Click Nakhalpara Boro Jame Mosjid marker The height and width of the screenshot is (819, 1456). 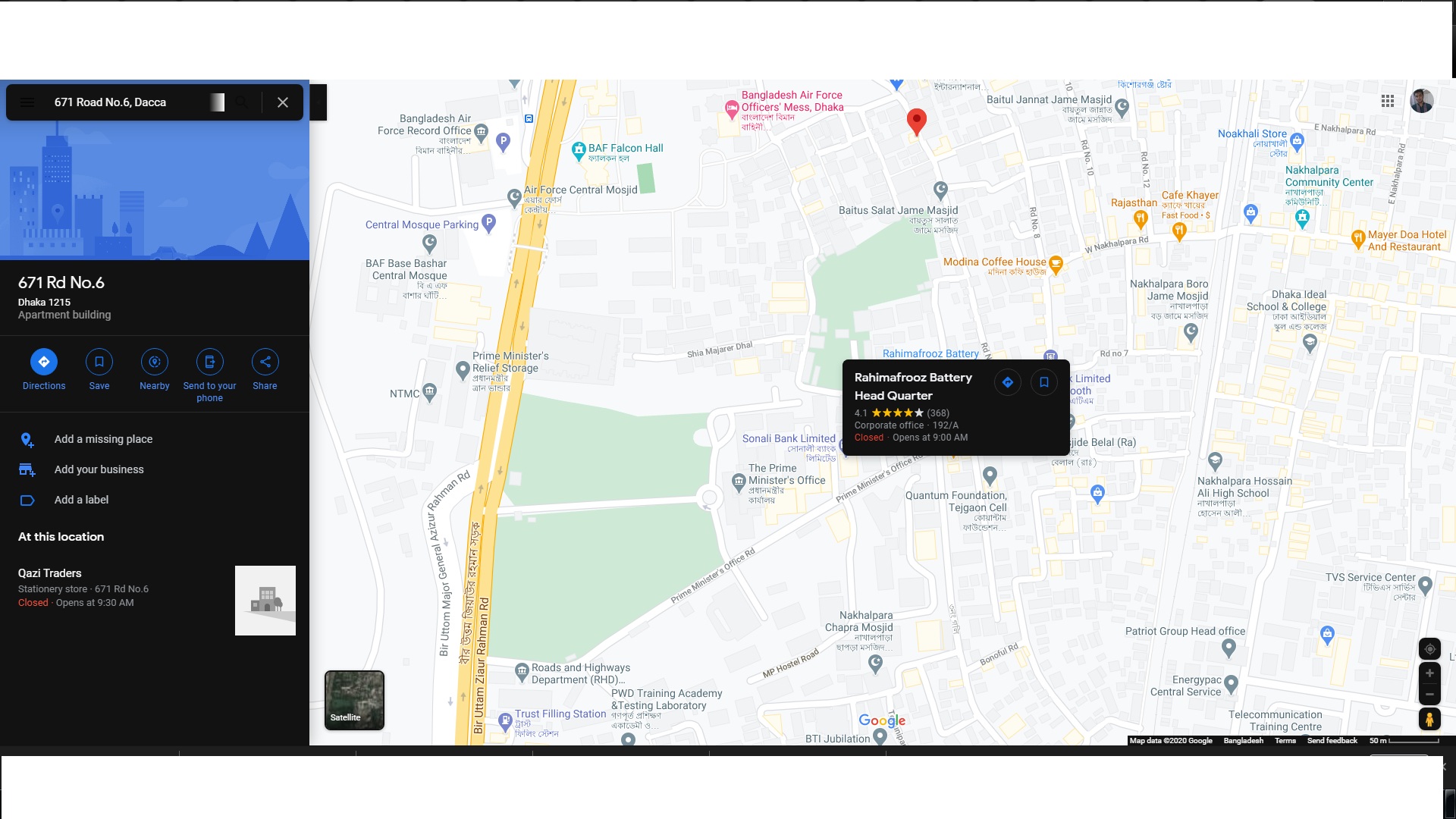pyautogui.click(x=1191, y=331)
